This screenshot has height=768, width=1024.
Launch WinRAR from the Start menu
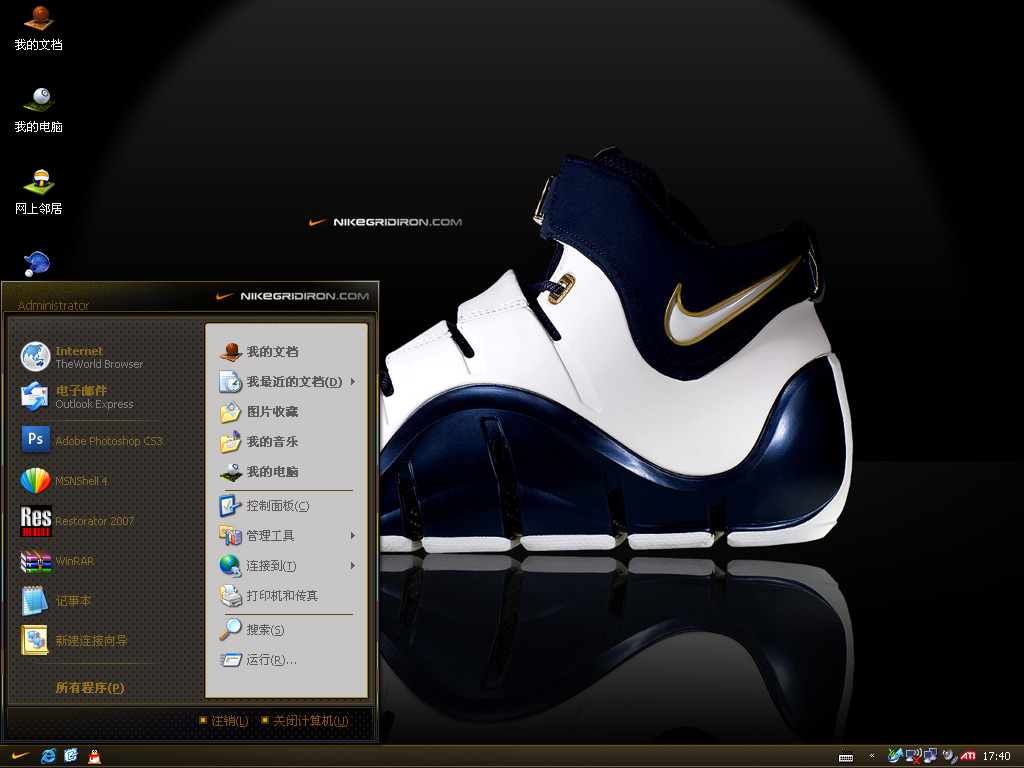click(57, 561)
